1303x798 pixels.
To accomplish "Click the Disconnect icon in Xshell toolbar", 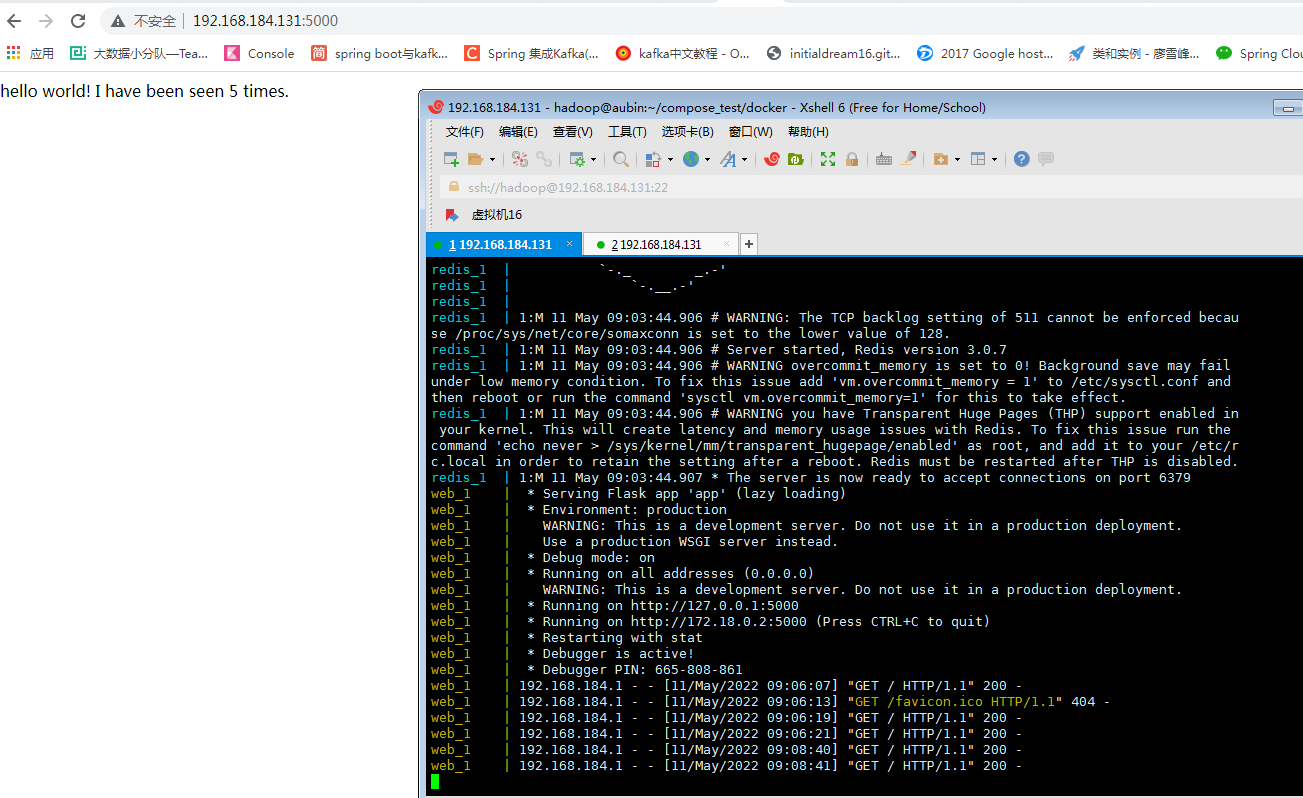I will 520,159.
